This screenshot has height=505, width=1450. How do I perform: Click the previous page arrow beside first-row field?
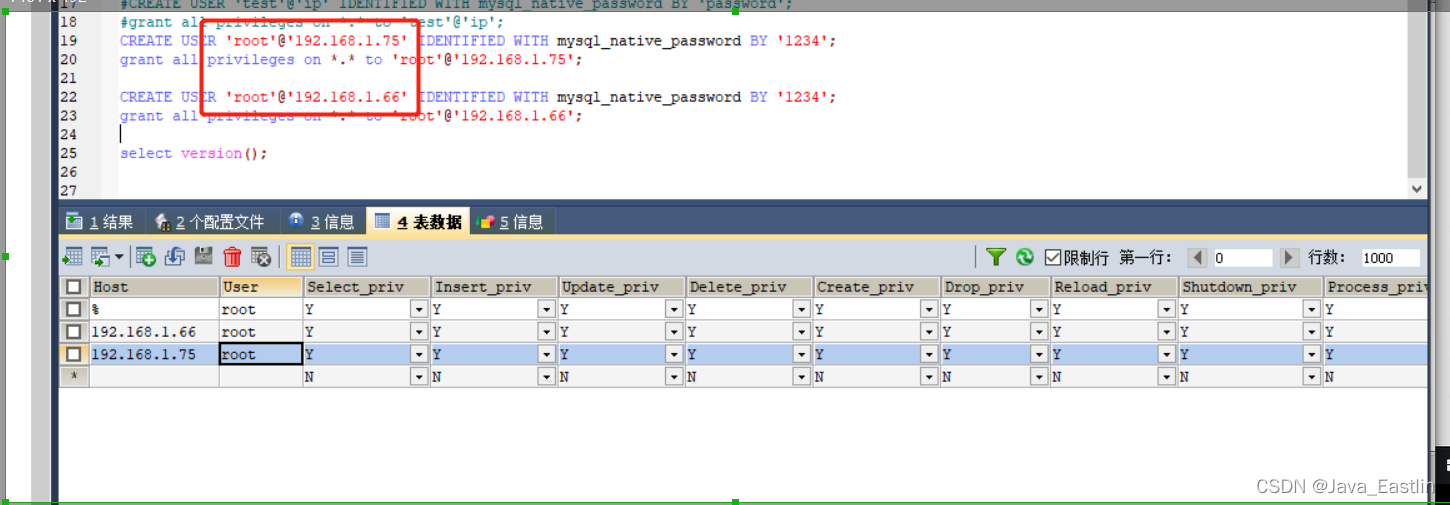(x=1198, y=257)
